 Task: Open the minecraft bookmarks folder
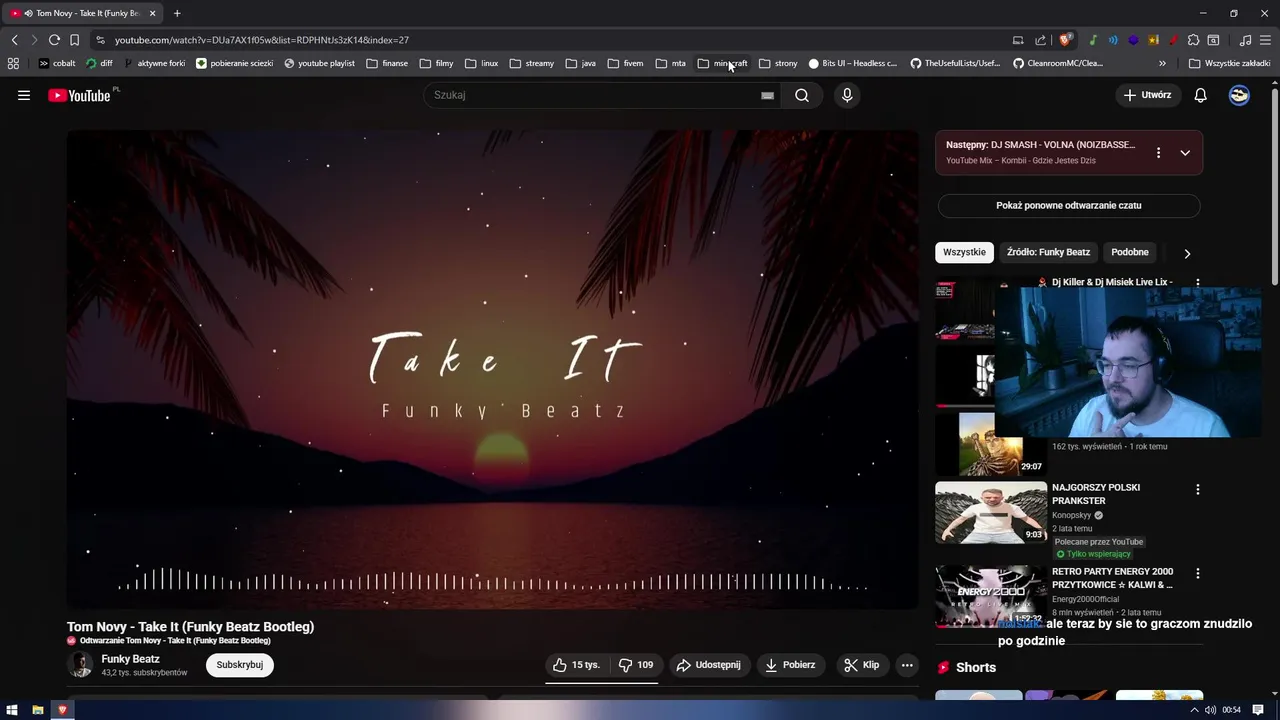[x=722, y=63]
